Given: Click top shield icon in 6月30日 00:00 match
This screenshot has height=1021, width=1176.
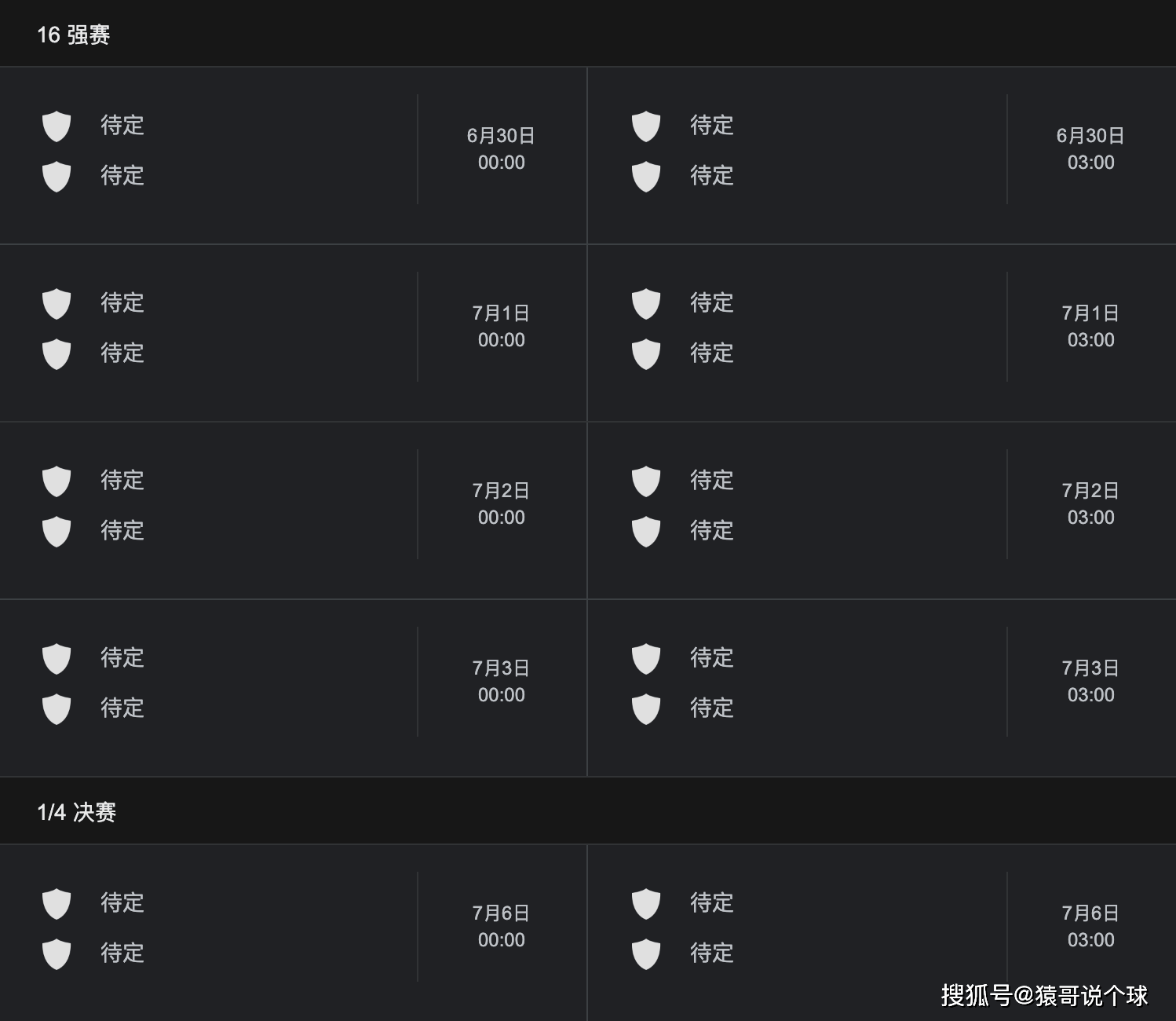Looking at the screenshot, I should click(x=57, y=126).
